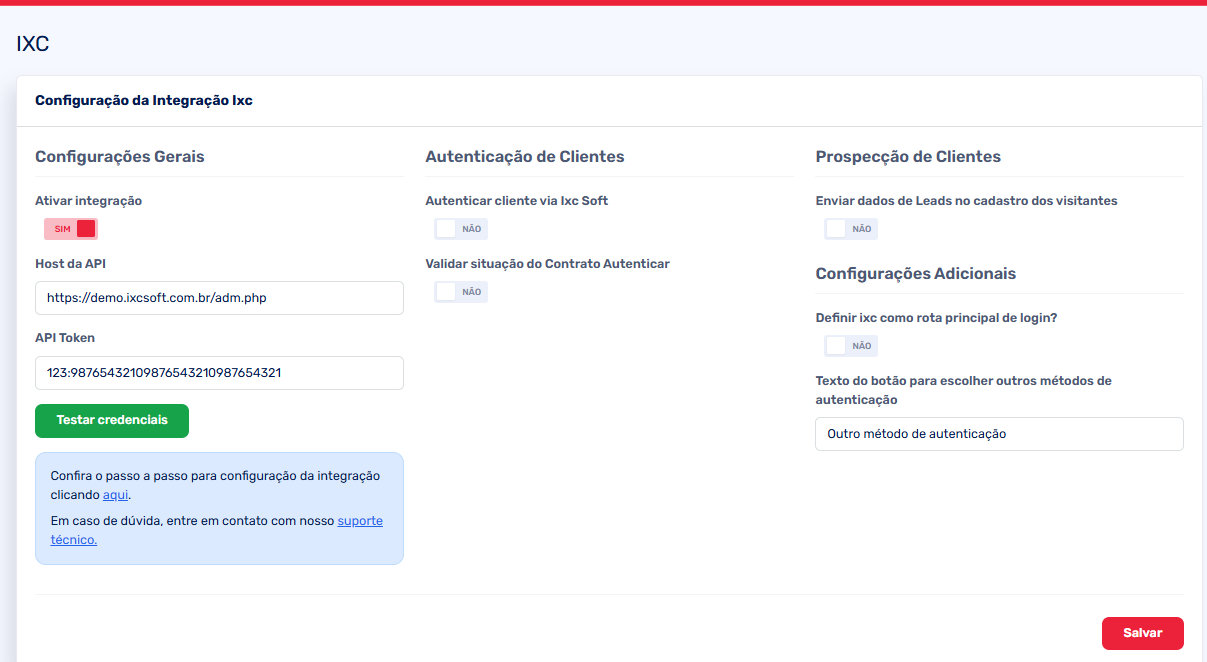Viewport: 1207px width, 662px height.
Task: Click the Configurações Gerais section heading
Action: pos(120,157)
